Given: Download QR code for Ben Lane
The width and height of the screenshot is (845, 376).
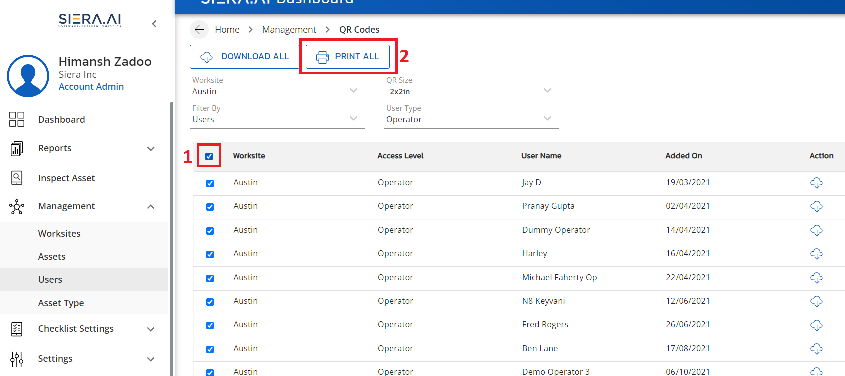Looking at the screenshot, I should pos(816,349).
